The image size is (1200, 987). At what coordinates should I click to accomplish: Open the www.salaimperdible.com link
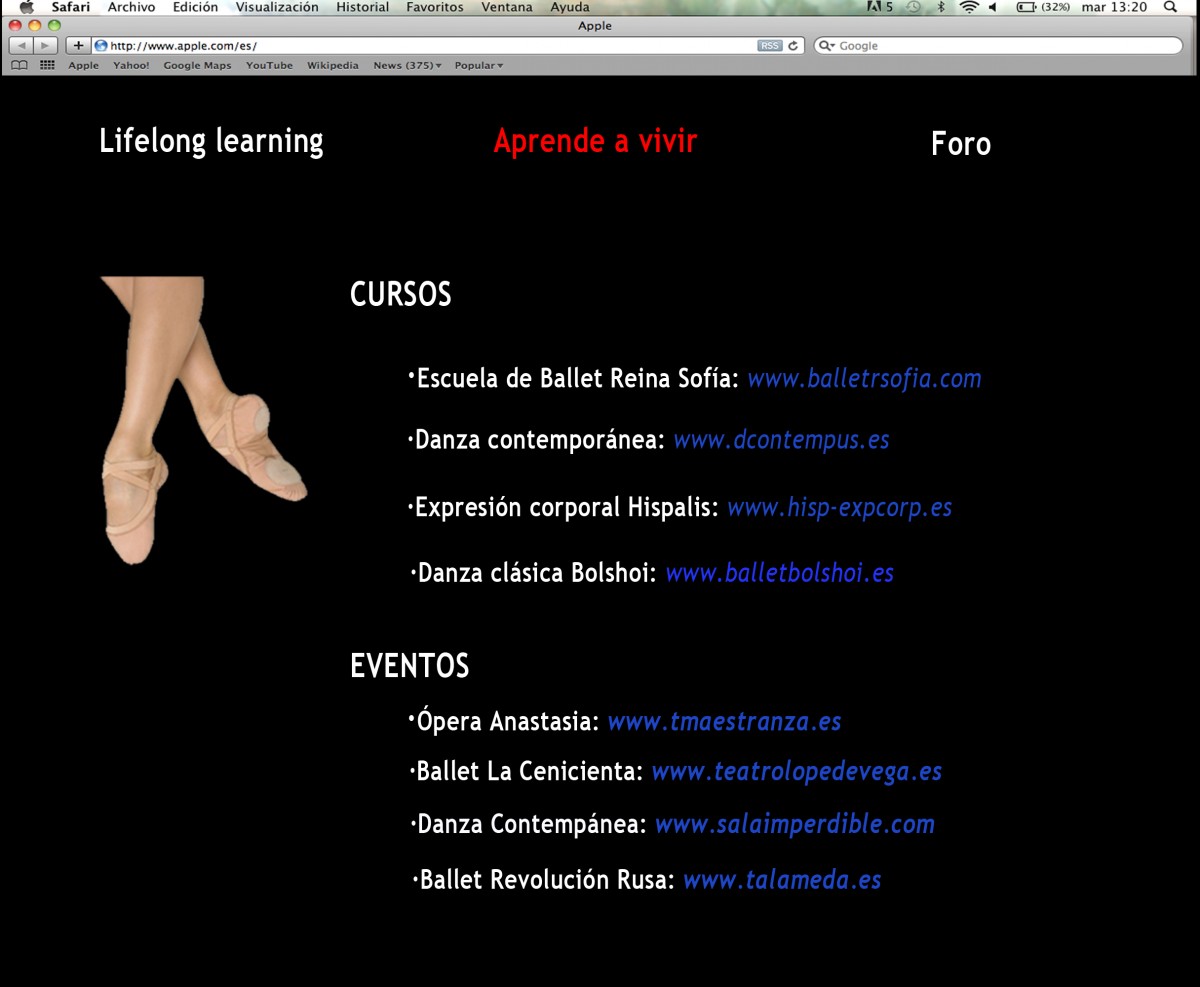coord(794,825)
